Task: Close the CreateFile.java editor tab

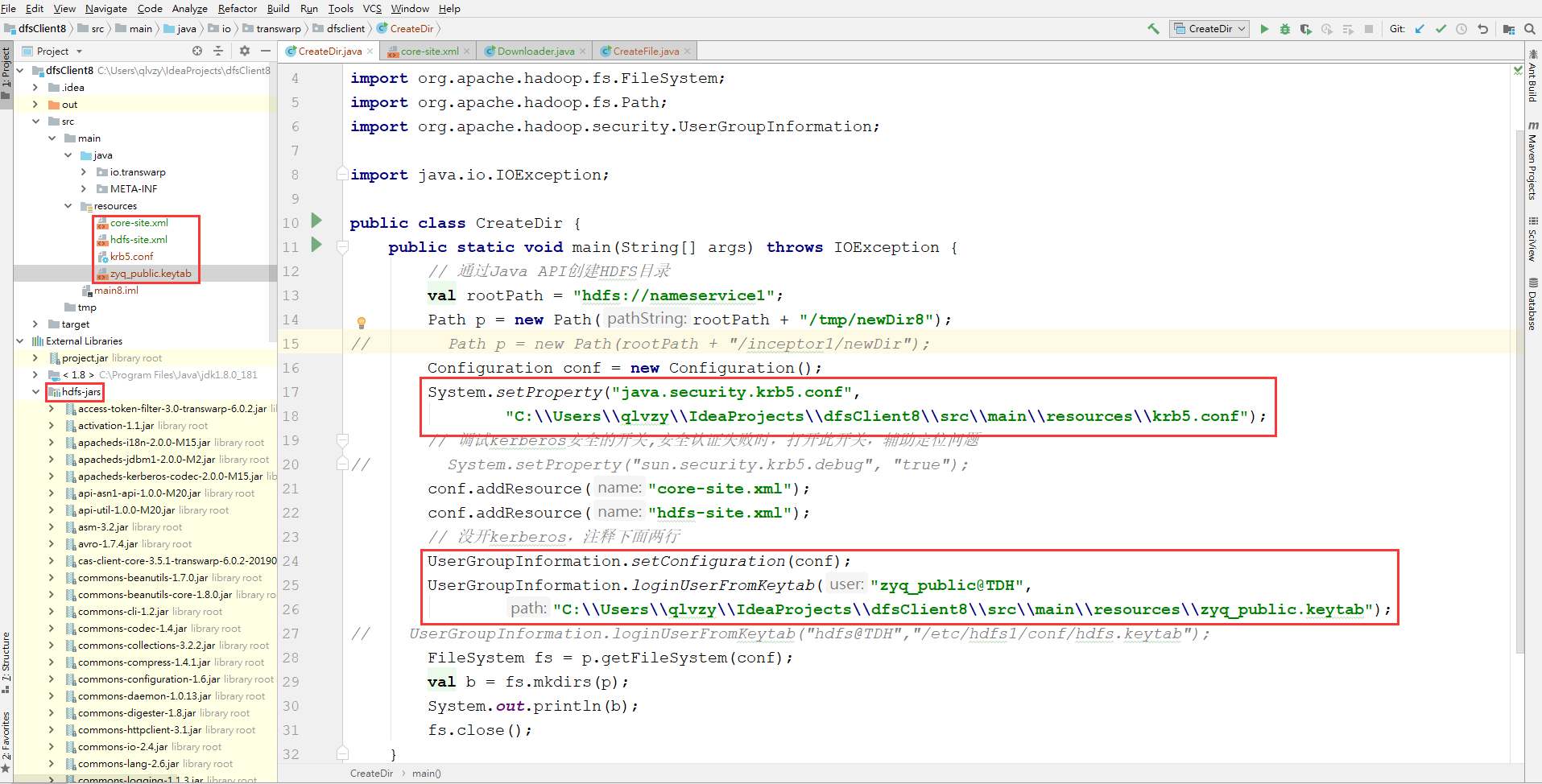Action: (x=688, y=52)
